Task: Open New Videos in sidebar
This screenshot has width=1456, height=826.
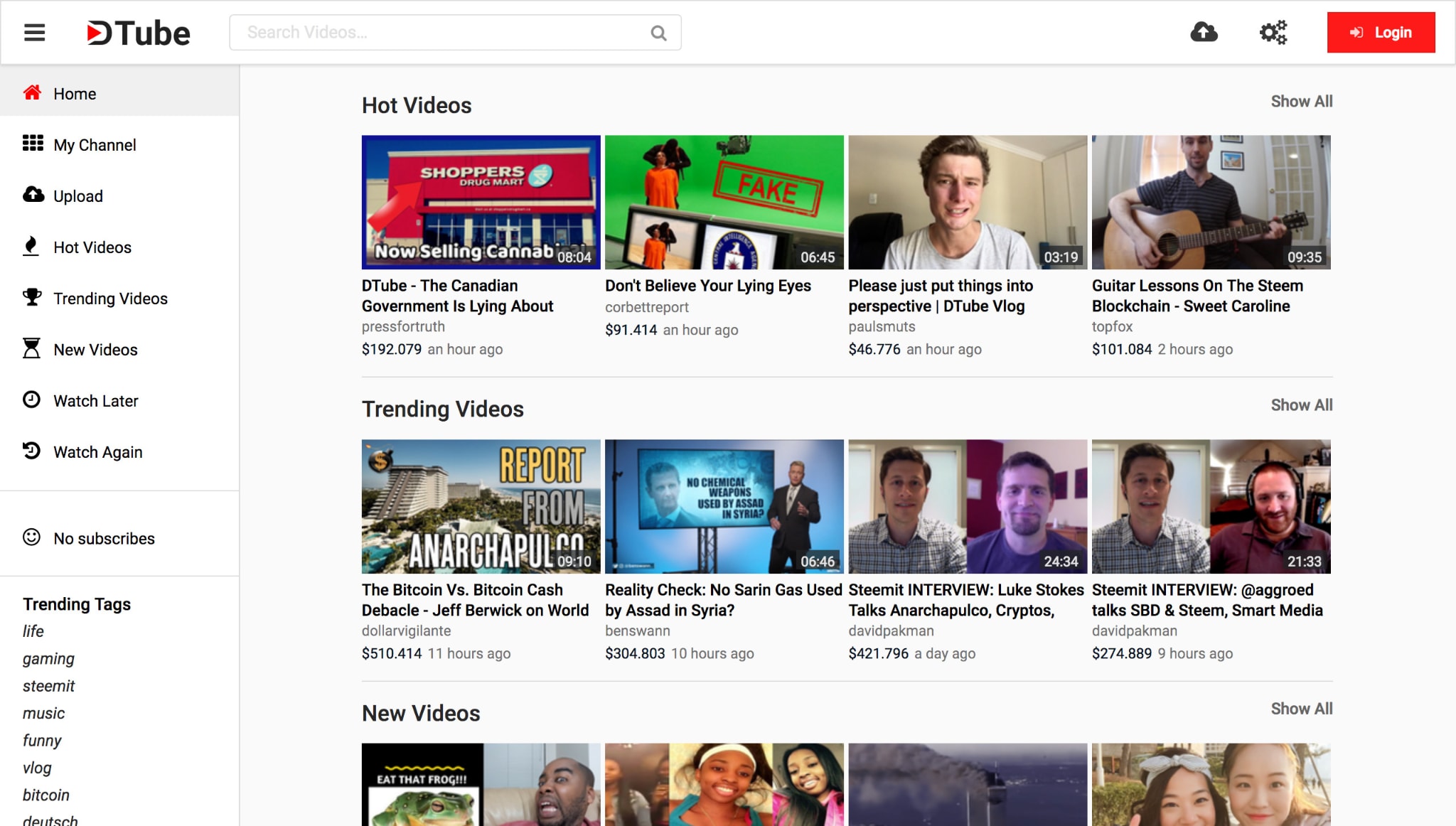Action: click(x=119, y=349)
